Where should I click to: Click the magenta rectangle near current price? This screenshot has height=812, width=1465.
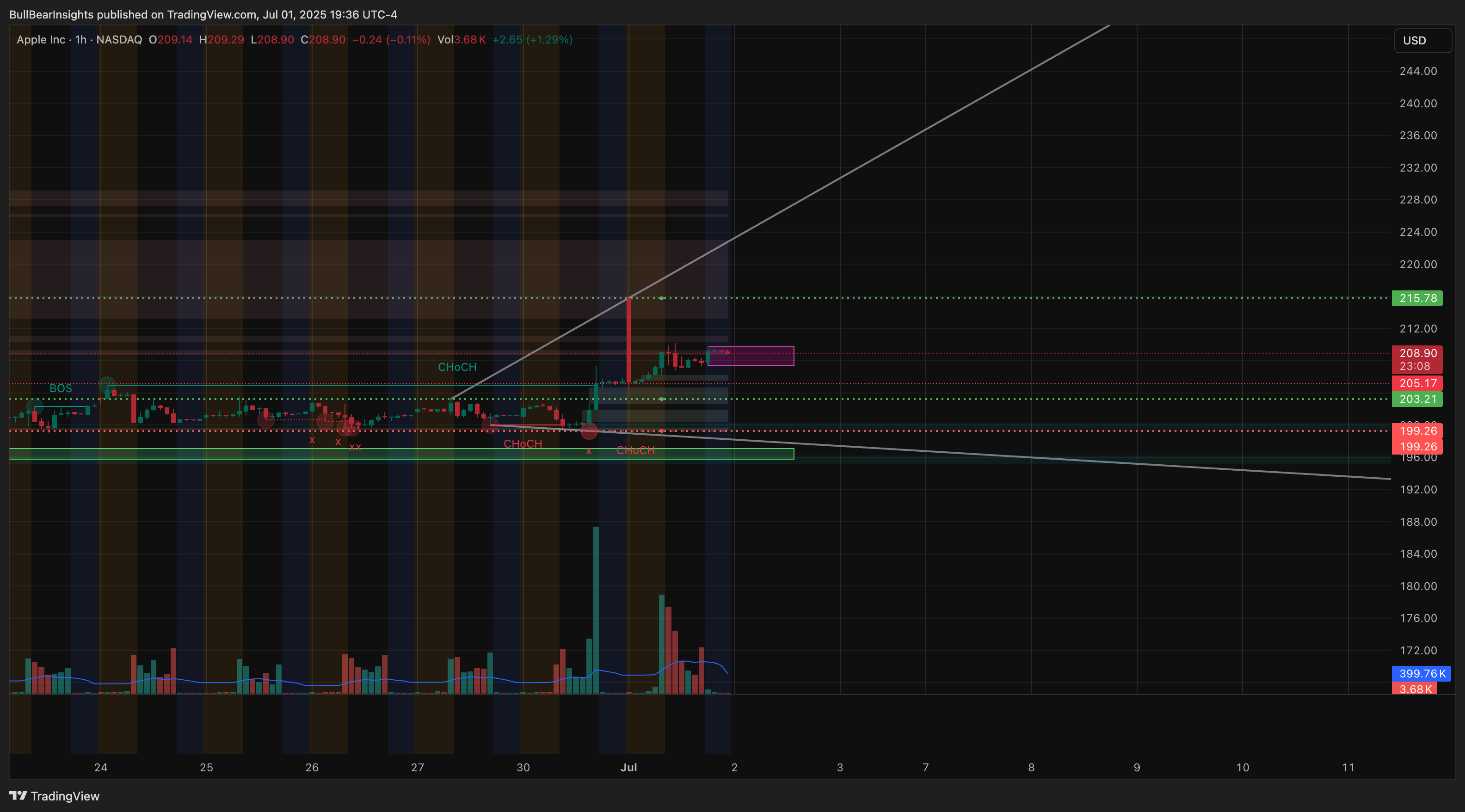point(751,356)
